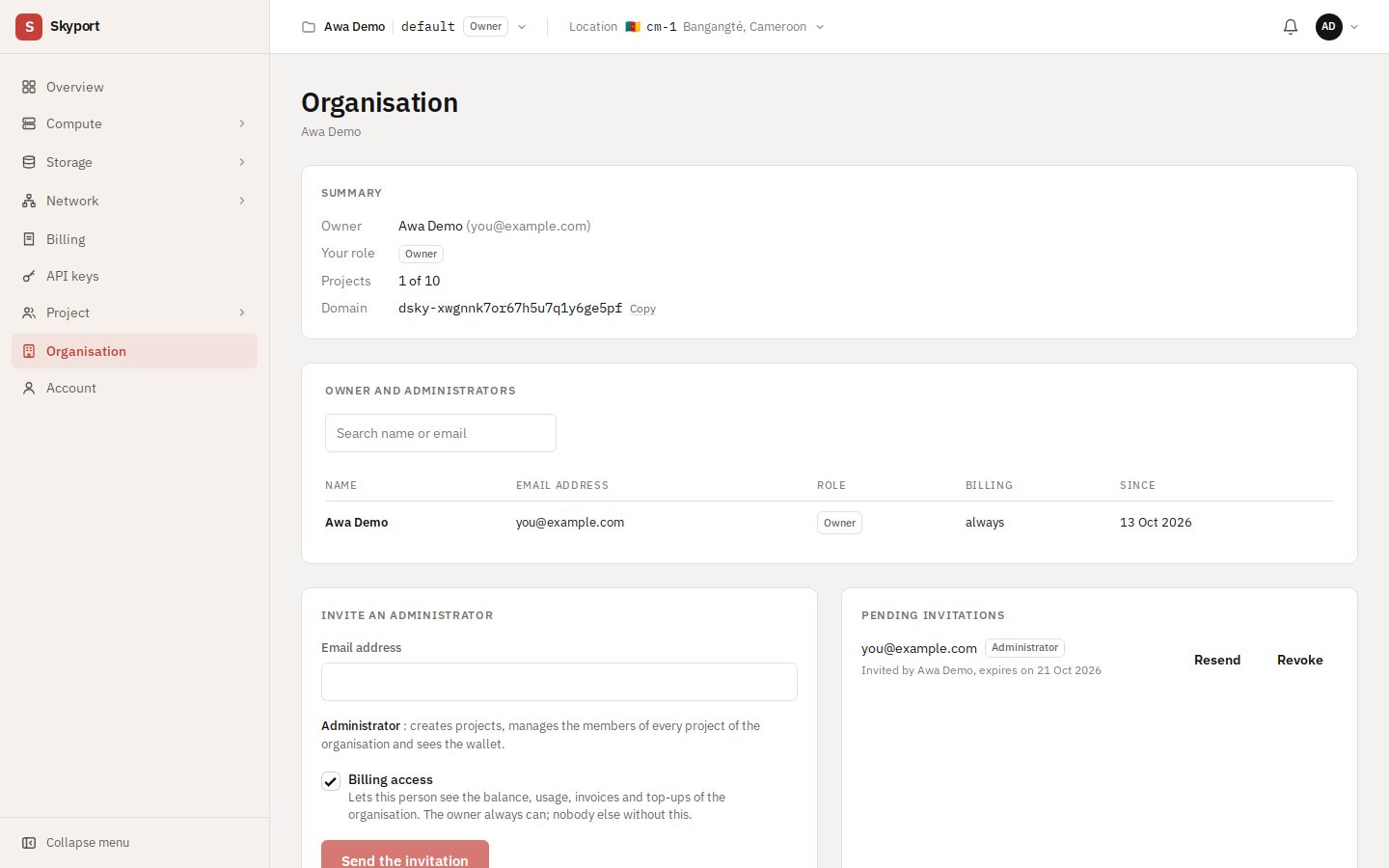Click the Project people icon

point(29,312)
